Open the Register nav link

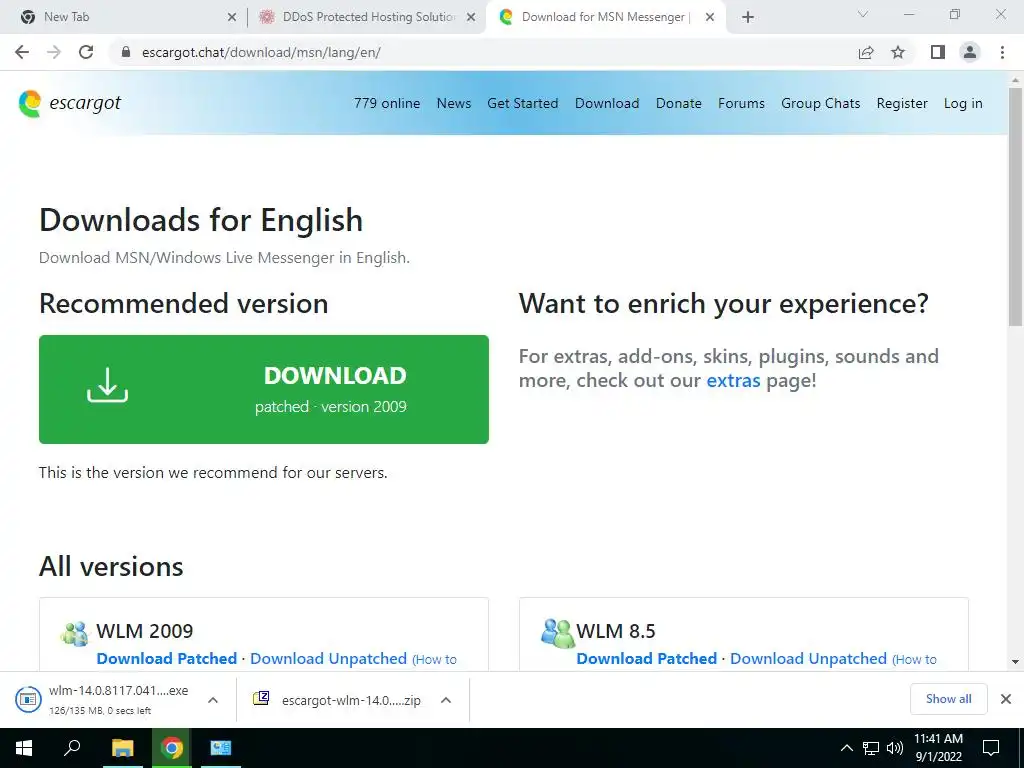(x=902, y=103)
